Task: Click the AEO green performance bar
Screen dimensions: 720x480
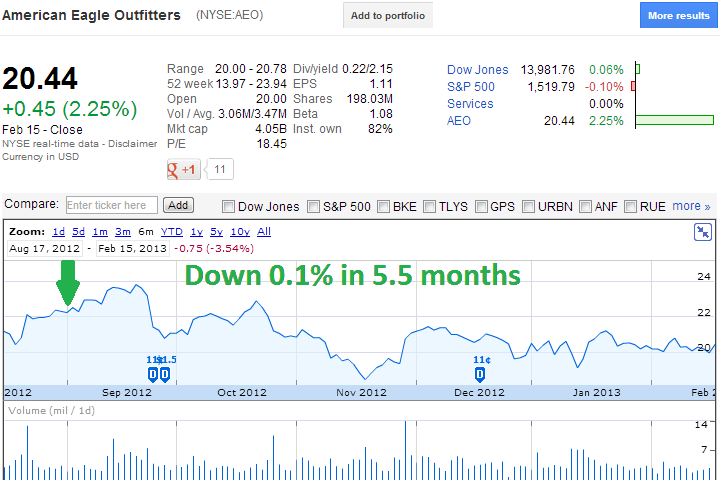Action: point(675,120)
